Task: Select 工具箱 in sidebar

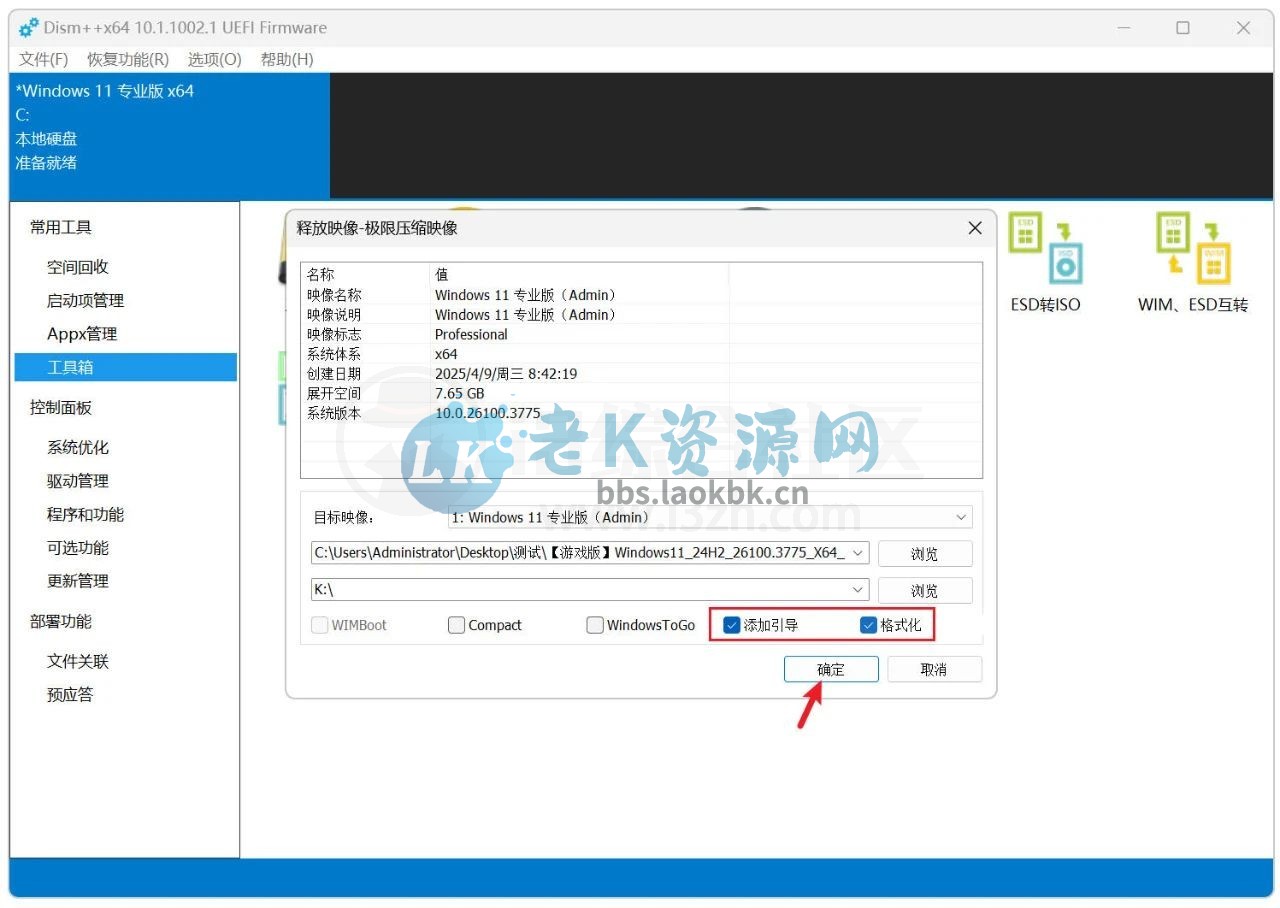Action: (125, 367)
